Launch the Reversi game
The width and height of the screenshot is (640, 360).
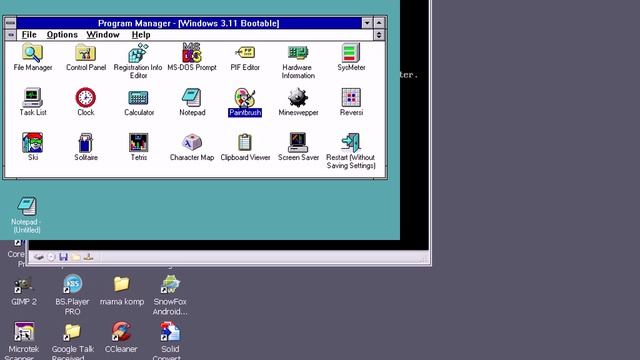coord(351,102)
